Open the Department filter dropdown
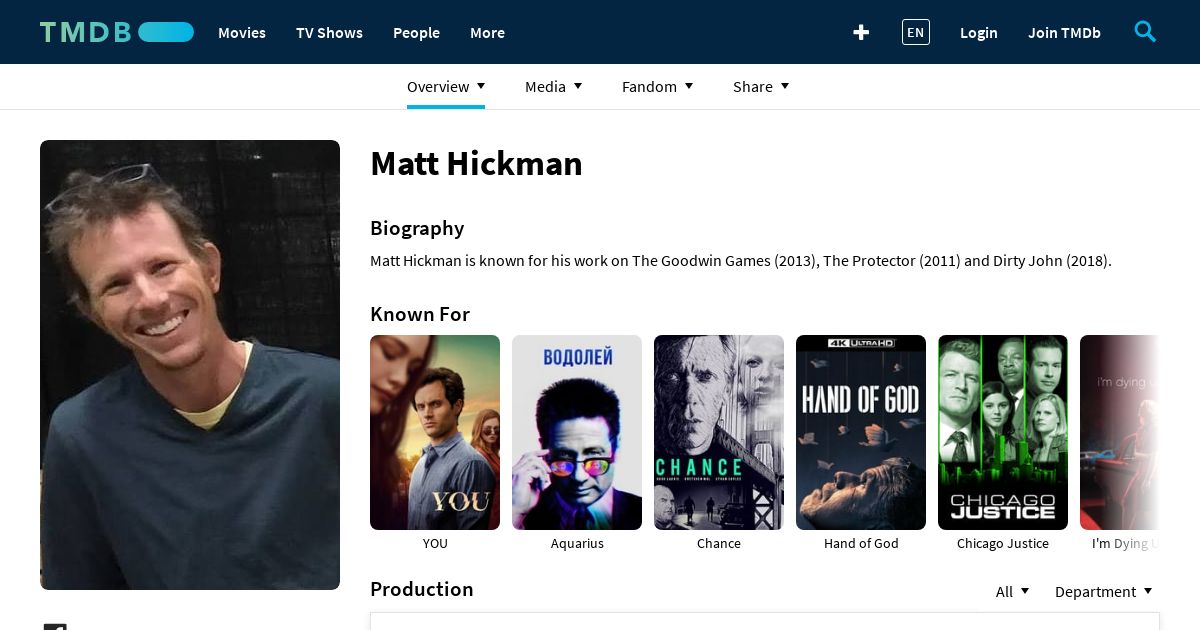1200x630 pixels. point(1104,591)
